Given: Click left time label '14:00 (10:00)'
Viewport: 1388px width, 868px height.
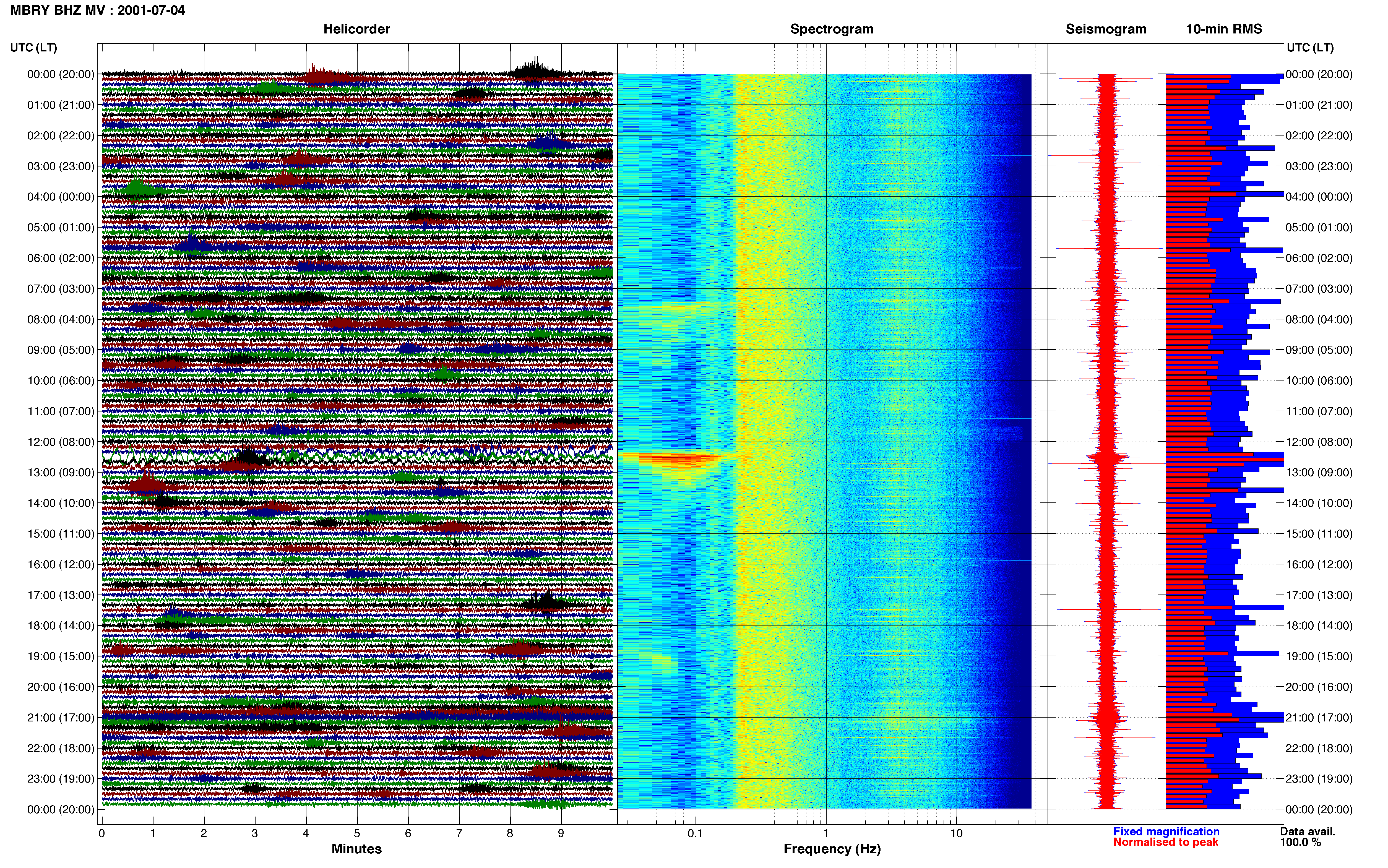Looking at the screenshot, I should tap(61, 503).
